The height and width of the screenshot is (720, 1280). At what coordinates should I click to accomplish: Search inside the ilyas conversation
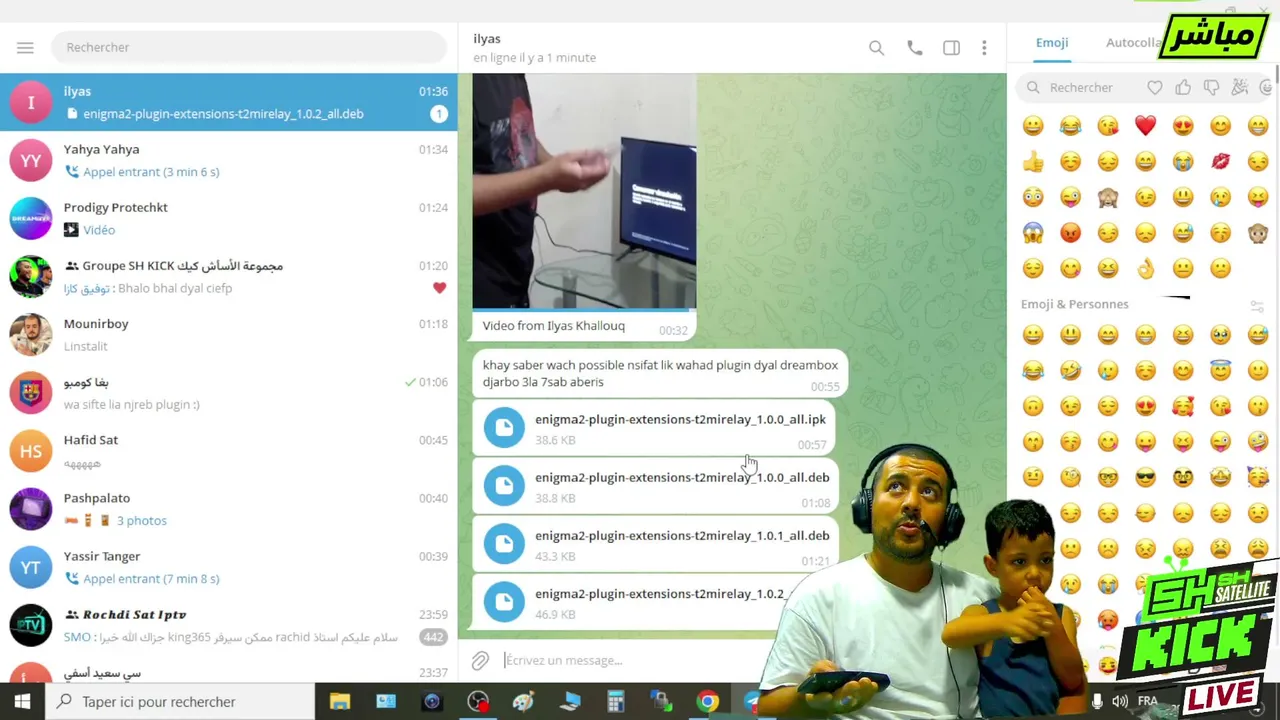[x=876, y=47]
